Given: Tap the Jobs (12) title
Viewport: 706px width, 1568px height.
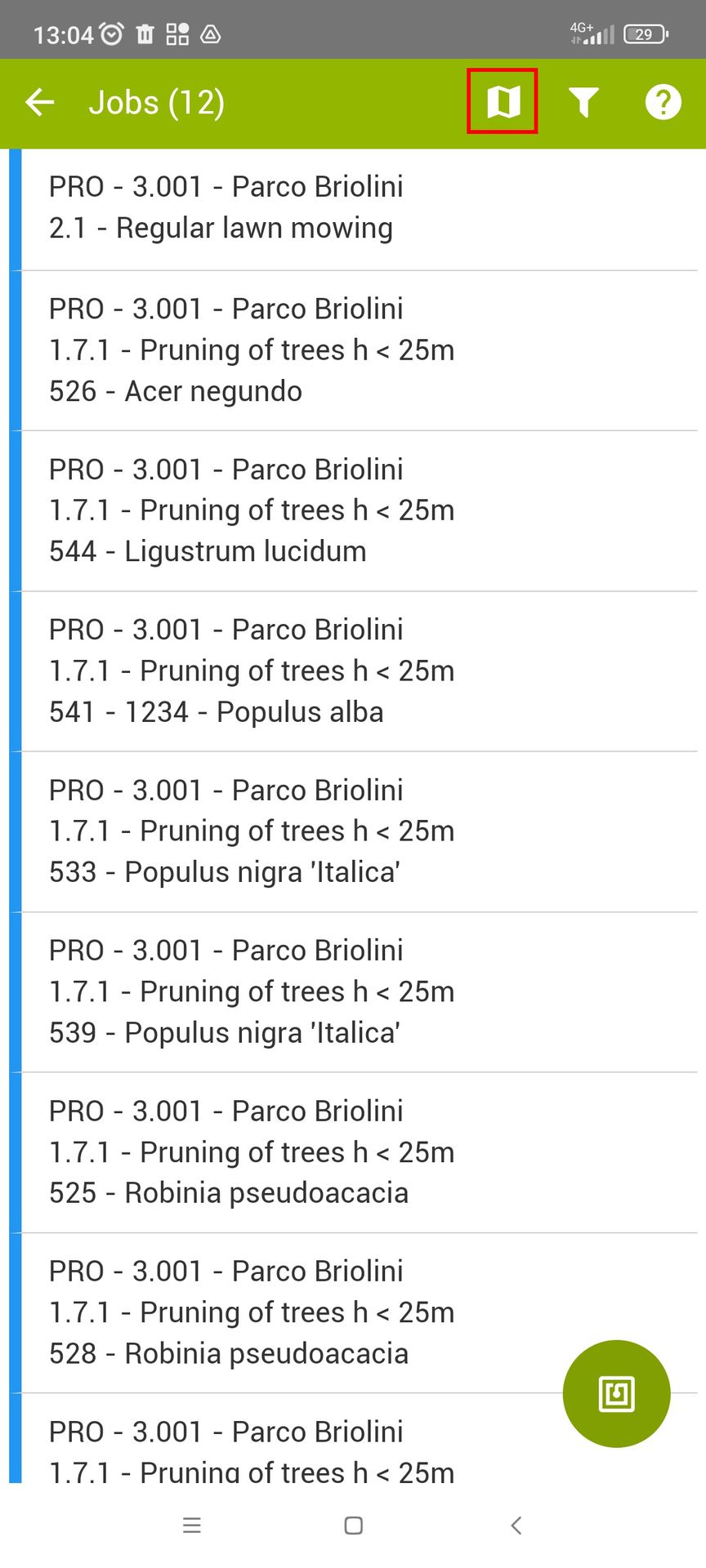Looking at the screenshot, I should (x=156, y=103).
